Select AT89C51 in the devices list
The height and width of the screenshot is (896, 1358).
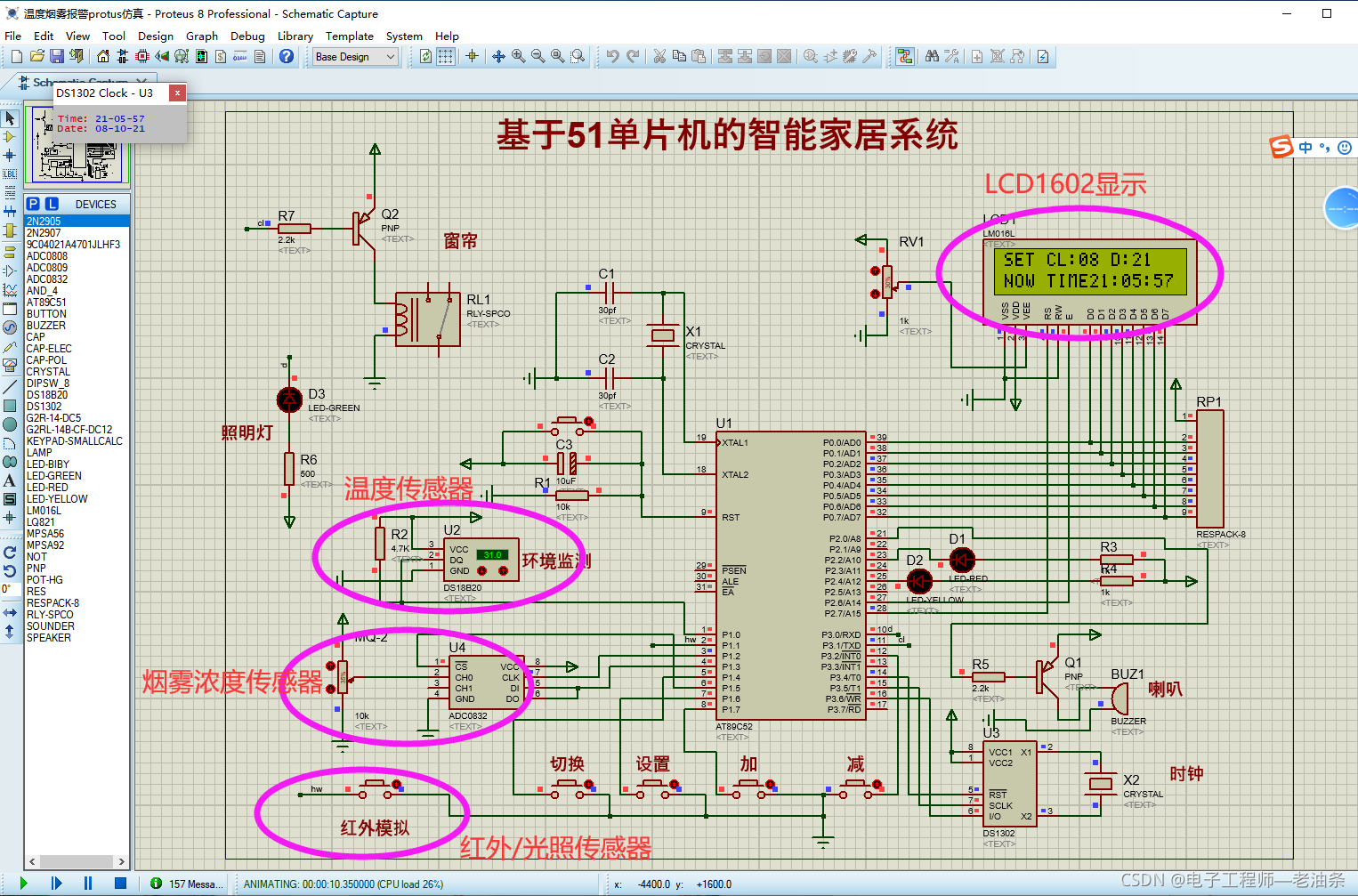(77, 302)
